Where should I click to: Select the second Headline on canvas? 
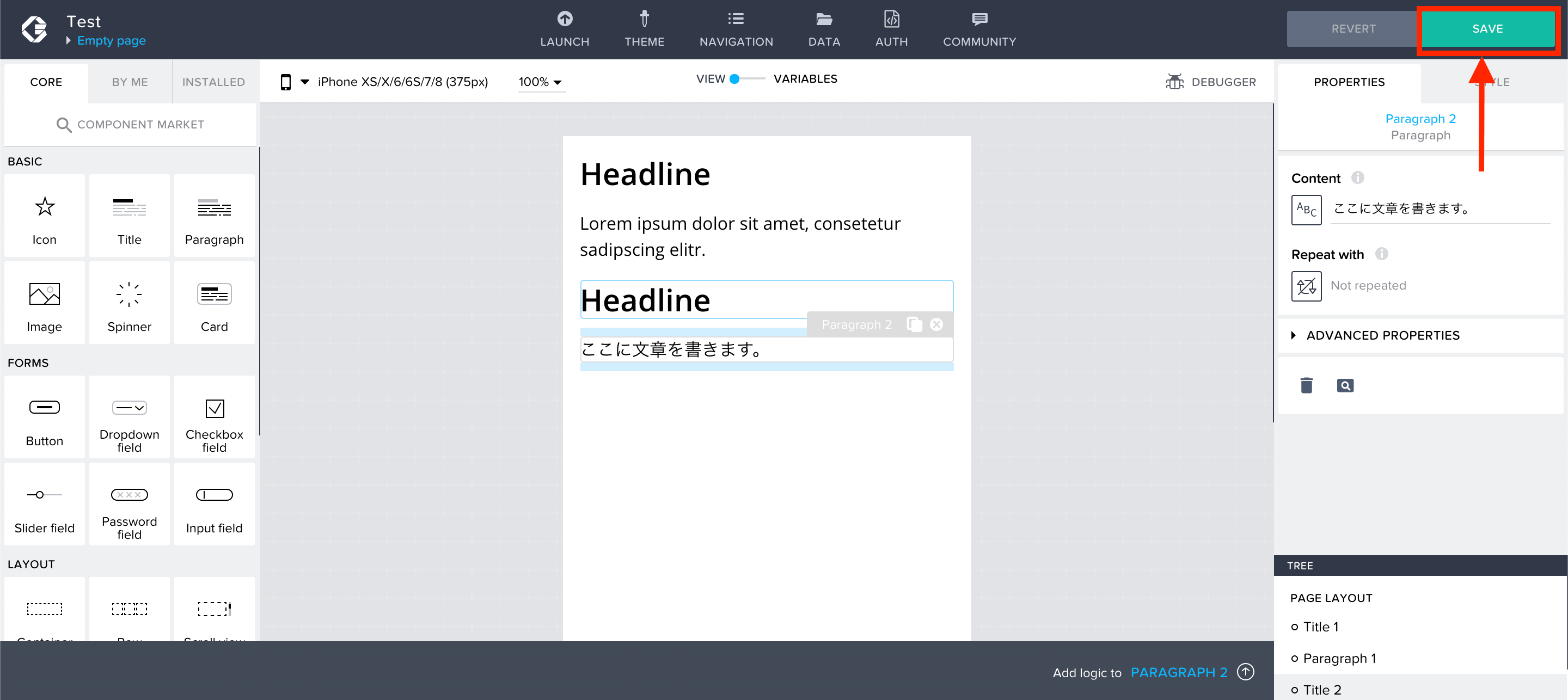(x=767, y=299)
